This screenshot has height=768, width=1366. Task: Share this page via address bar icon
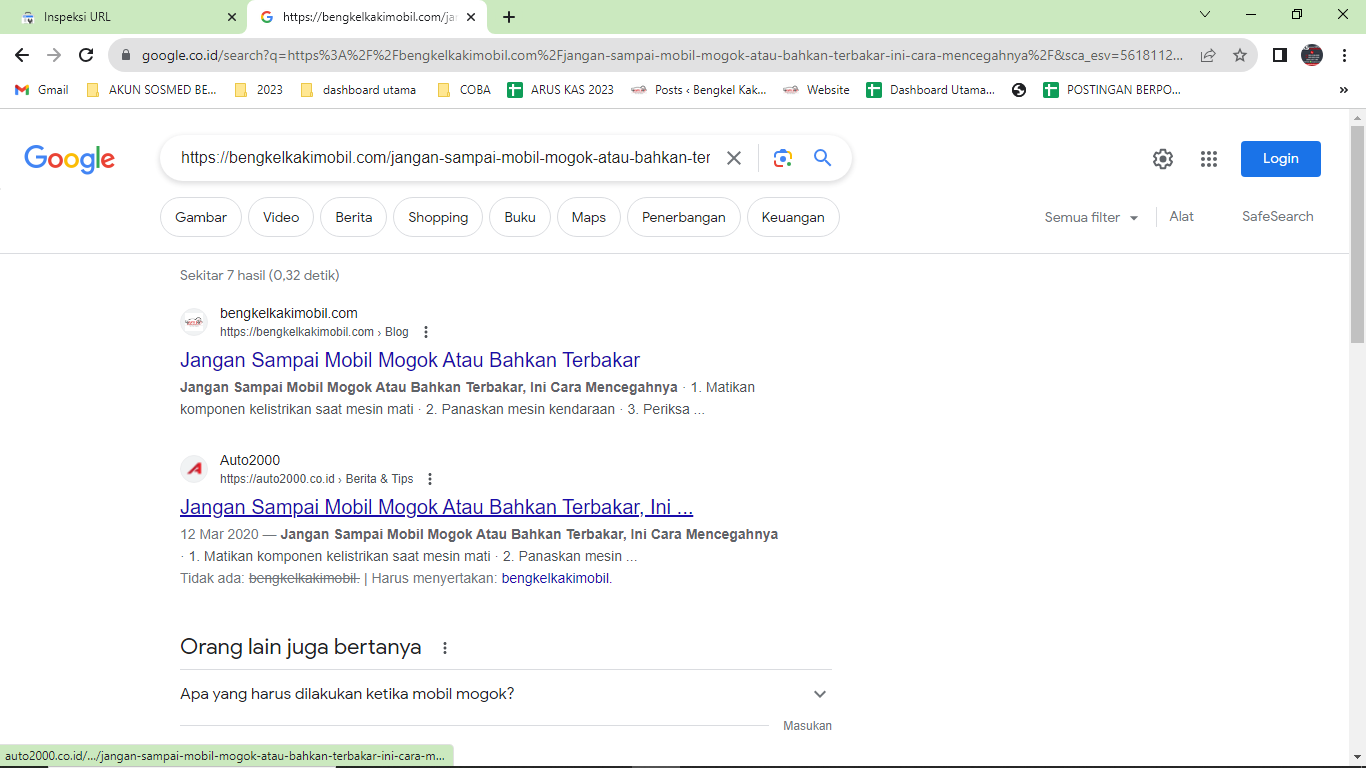(x=1208, y=55)
